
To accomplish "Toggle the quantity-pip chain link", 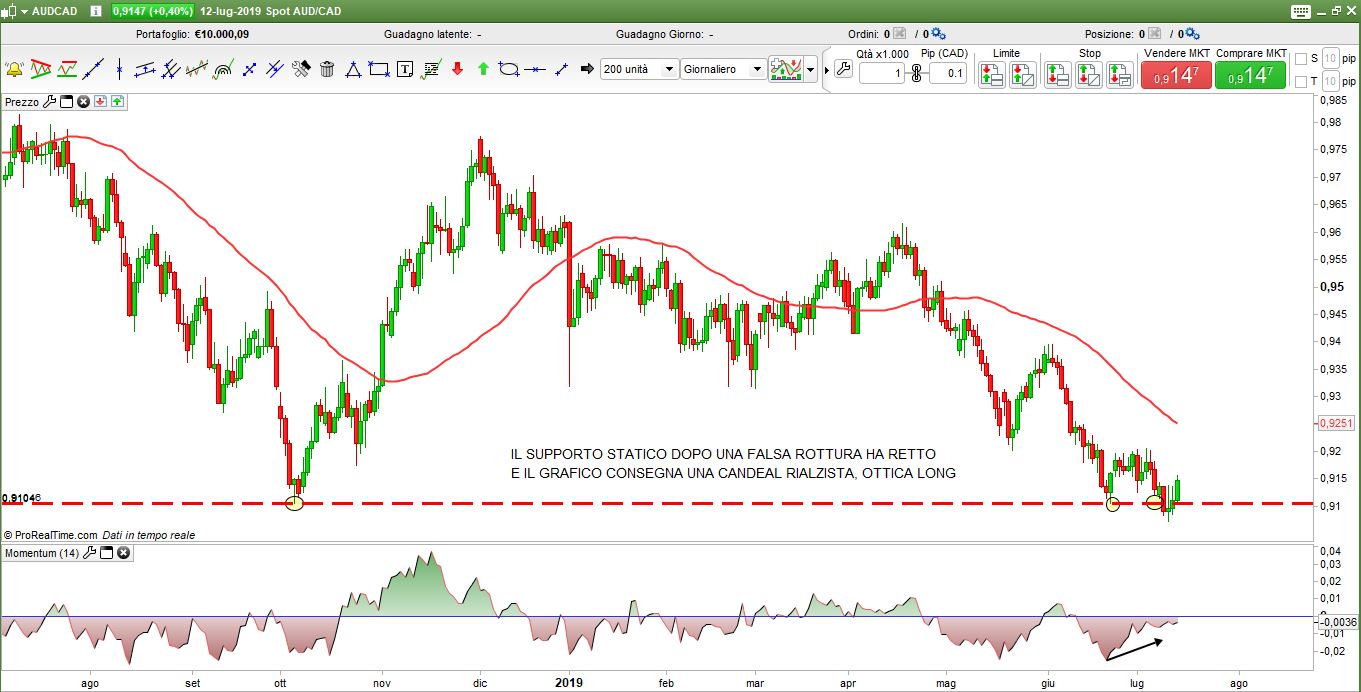I will point(916,73).
